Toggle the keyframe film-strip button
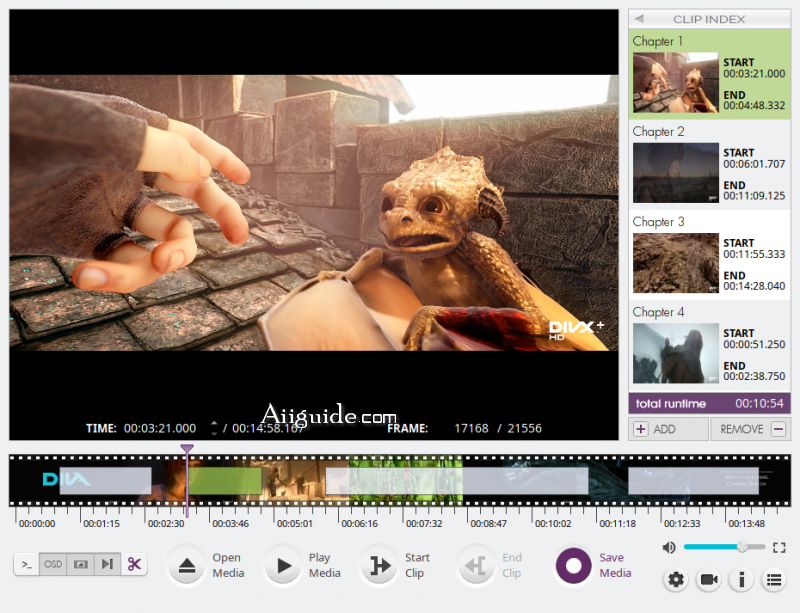 pyautogui.click(x=81, y=564)
